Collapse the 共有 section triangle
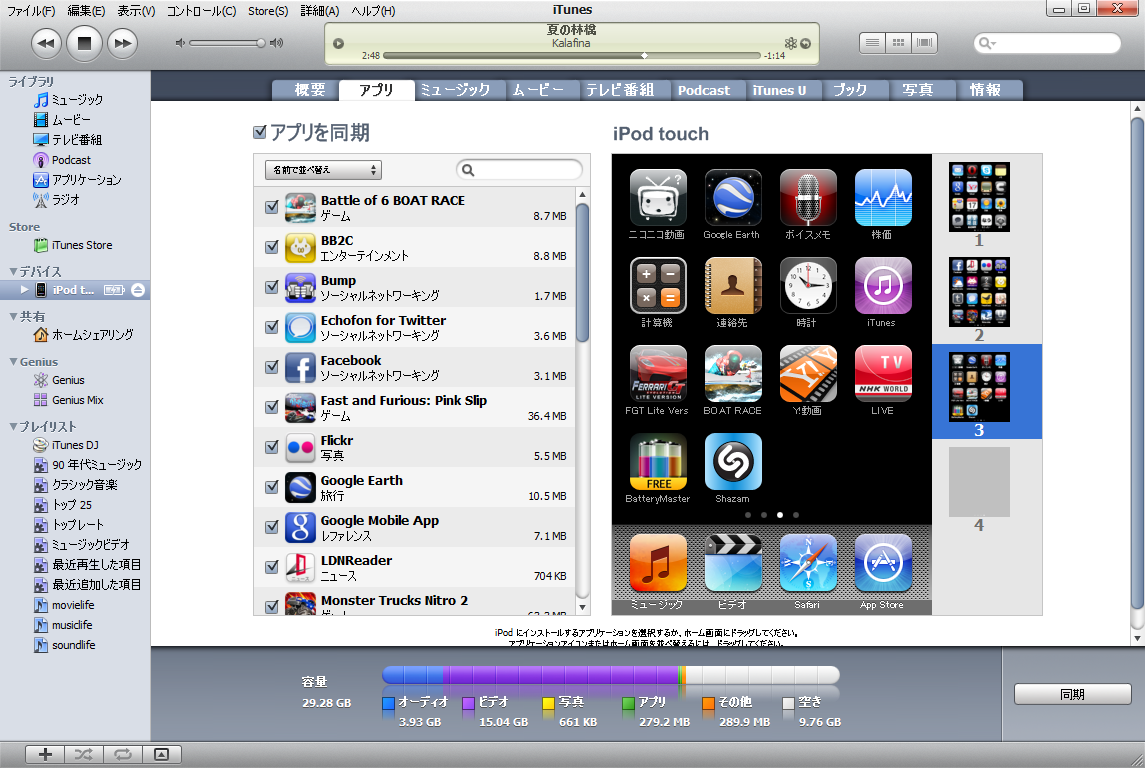This screenshot has height=768, width=1145. coord(12,316)
